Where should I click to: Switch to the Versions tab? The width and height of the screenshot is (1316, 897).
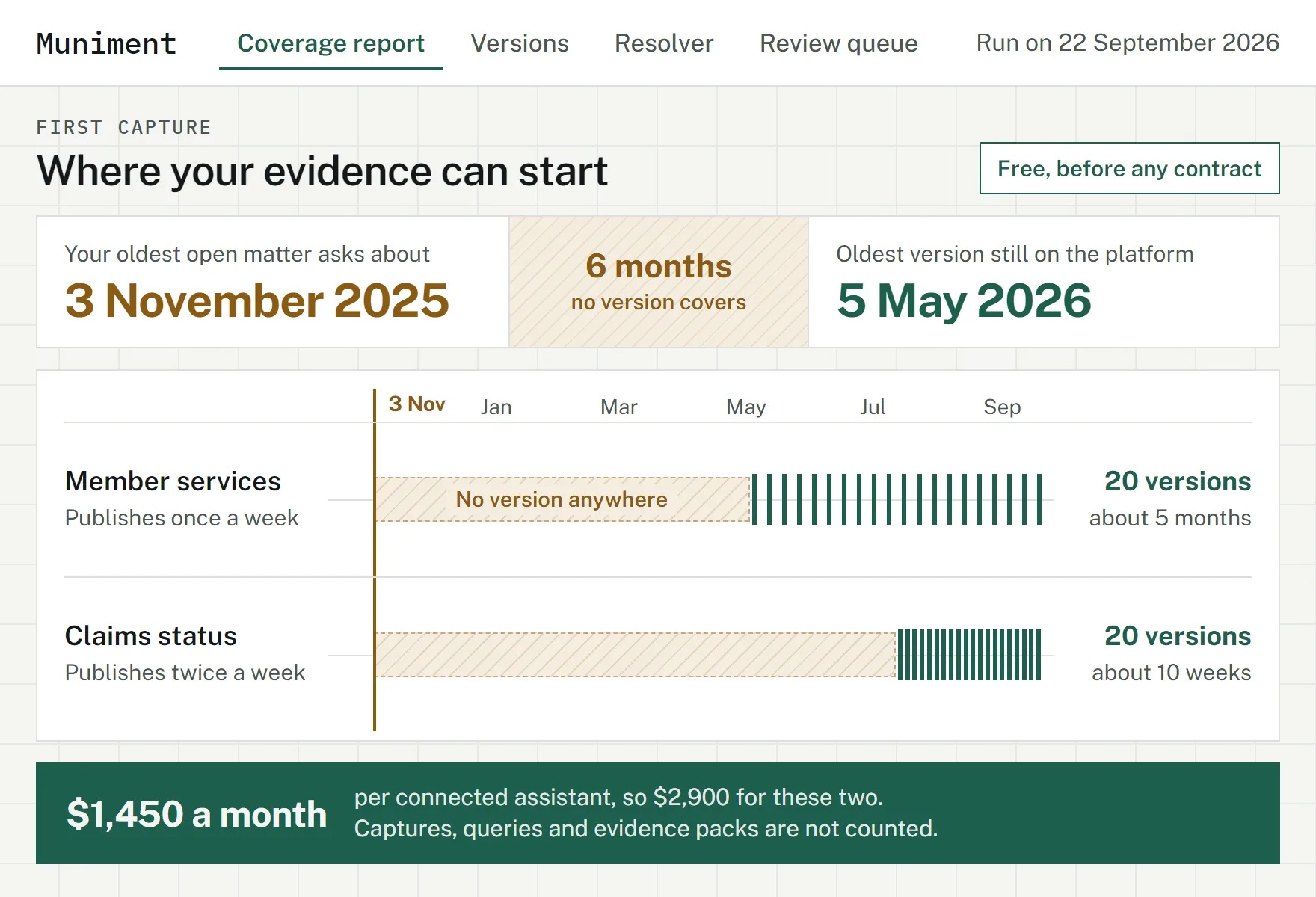click(x=520, y=43)
